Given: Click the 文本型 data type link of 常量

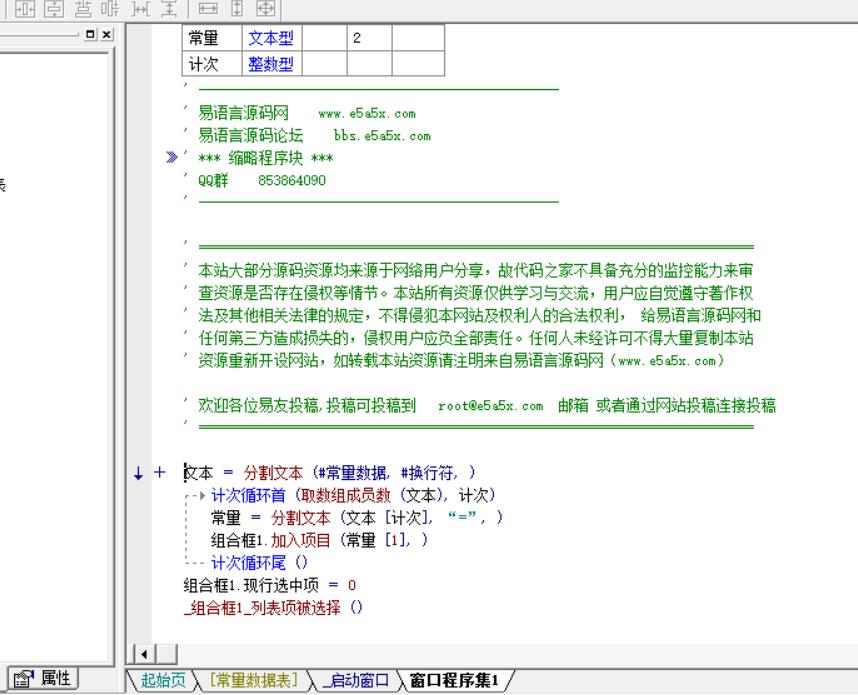Looking at the screenshot, I should click(264, 40).
